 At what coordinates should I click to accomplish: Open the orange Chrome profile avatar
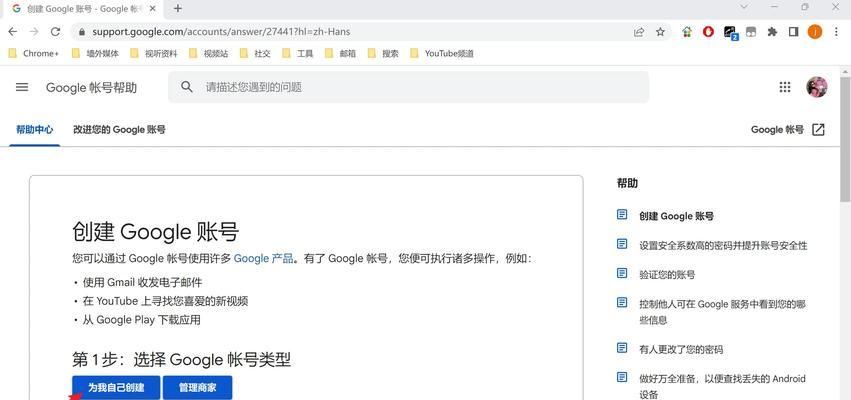point(815,32)
